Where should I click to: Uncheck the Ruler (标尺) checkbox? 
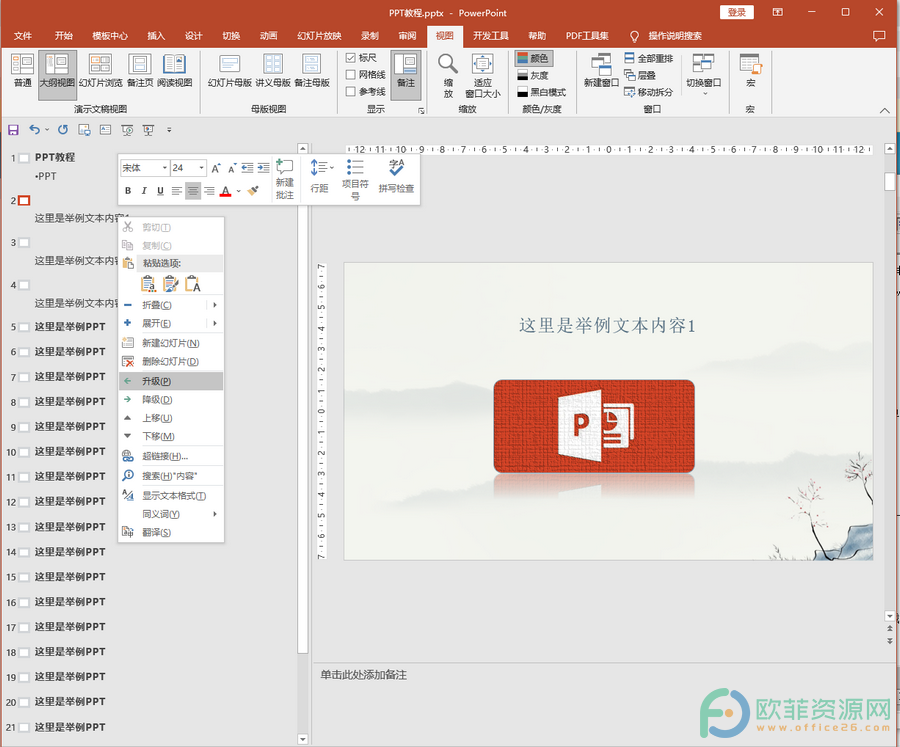pyautogui.click(x=351, y=57)
